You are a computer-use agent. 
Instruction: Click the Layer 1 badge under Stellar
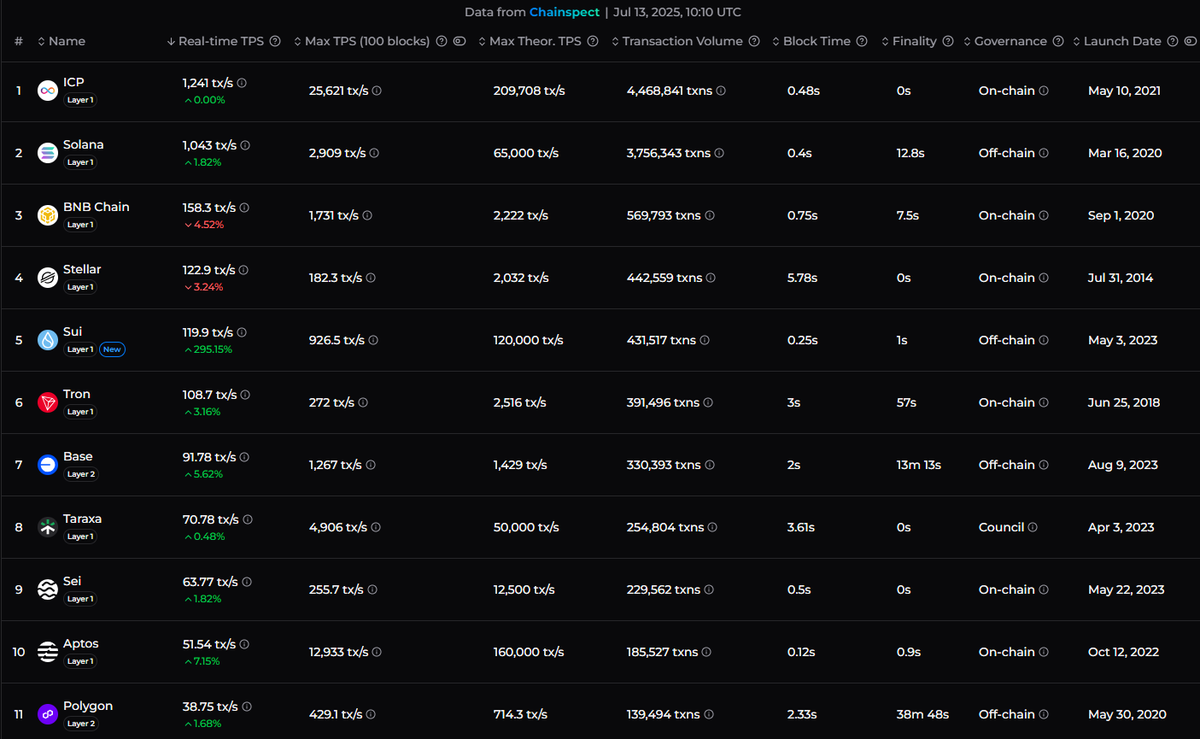[x=81, y=287]
